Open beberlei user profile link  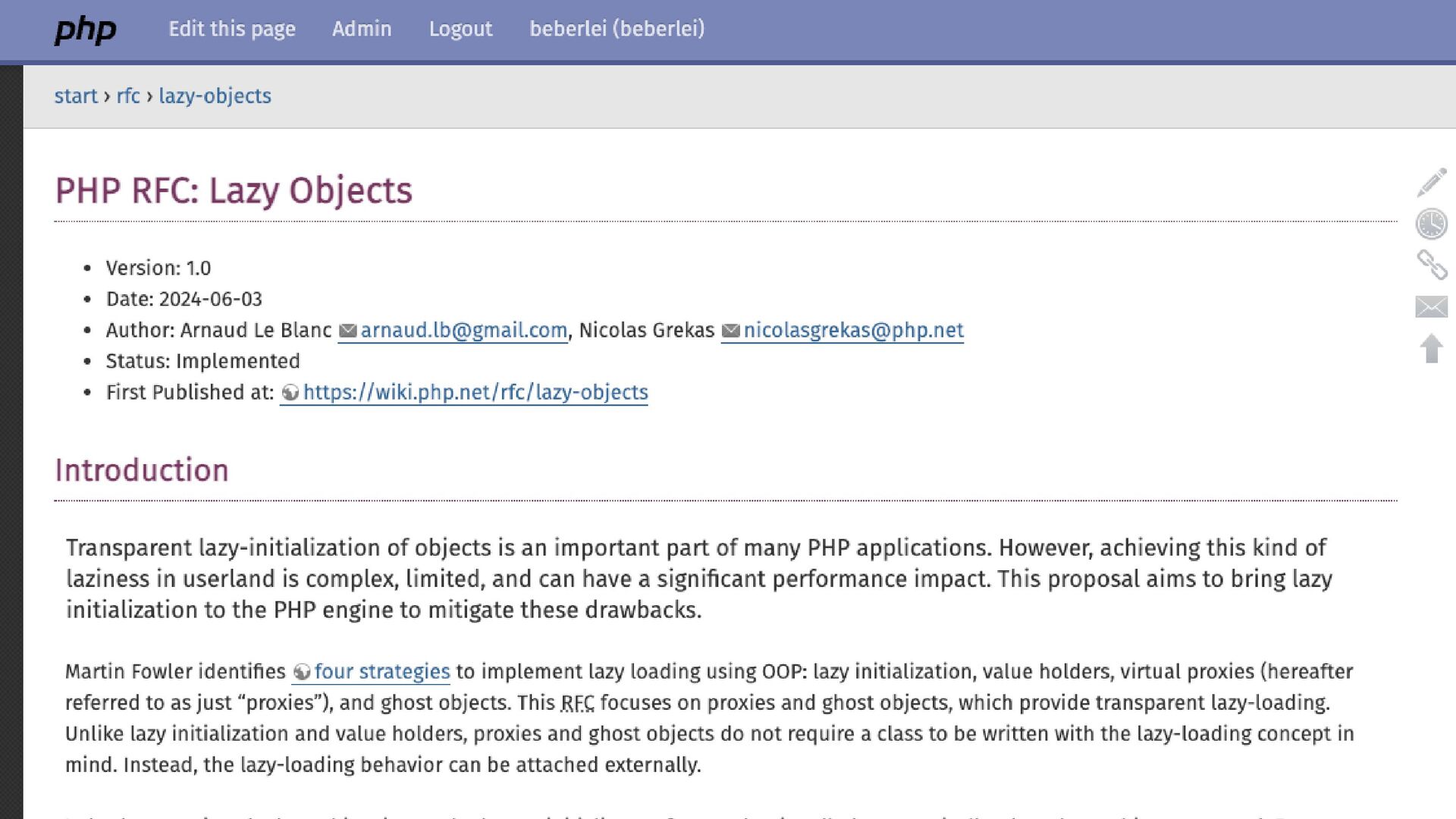point(617,29)
